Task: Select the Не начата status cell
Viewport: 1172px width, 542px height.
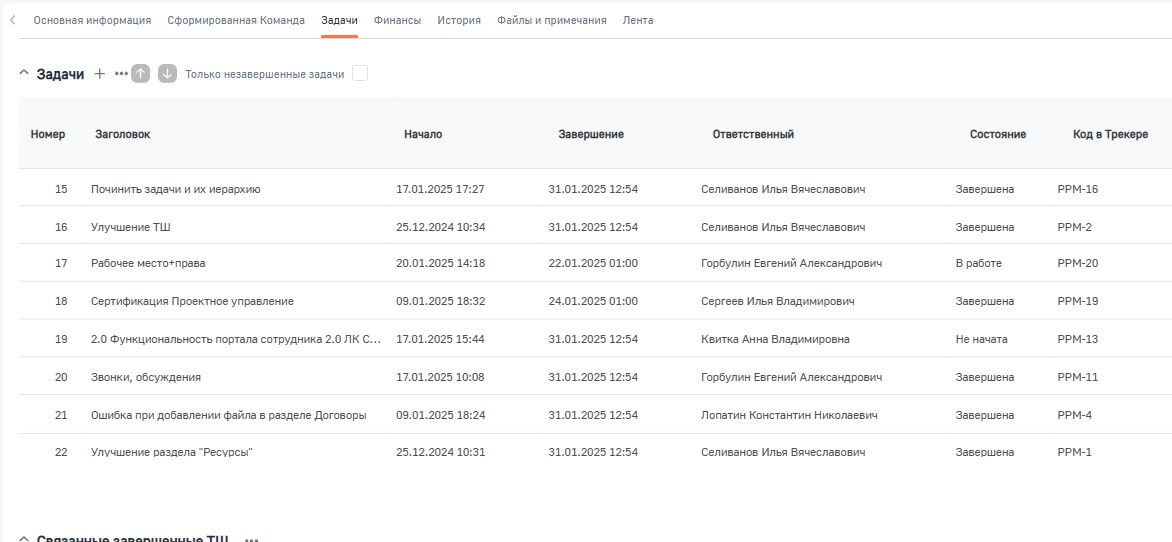Action: (x=981, y=339)
